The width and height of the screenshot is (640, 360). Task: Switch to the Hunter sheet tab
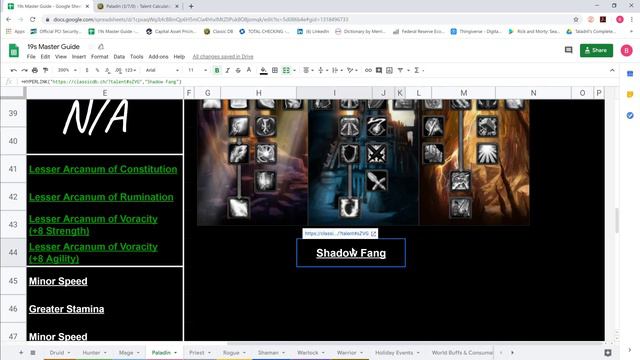(94, 352)
